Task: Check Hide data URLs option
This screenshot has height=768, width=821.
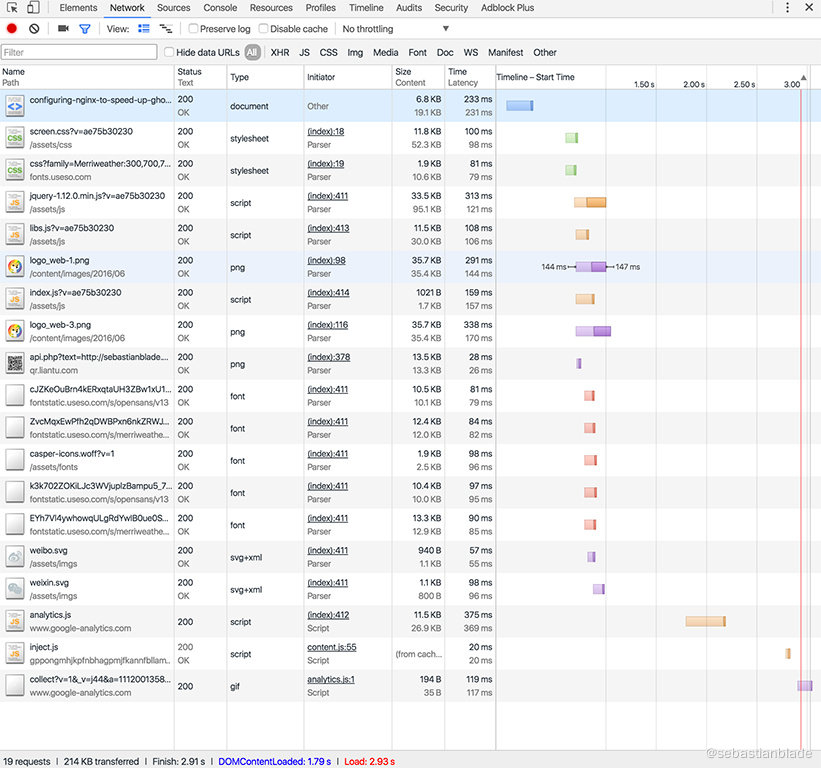Action: click(x=169, y=52)
